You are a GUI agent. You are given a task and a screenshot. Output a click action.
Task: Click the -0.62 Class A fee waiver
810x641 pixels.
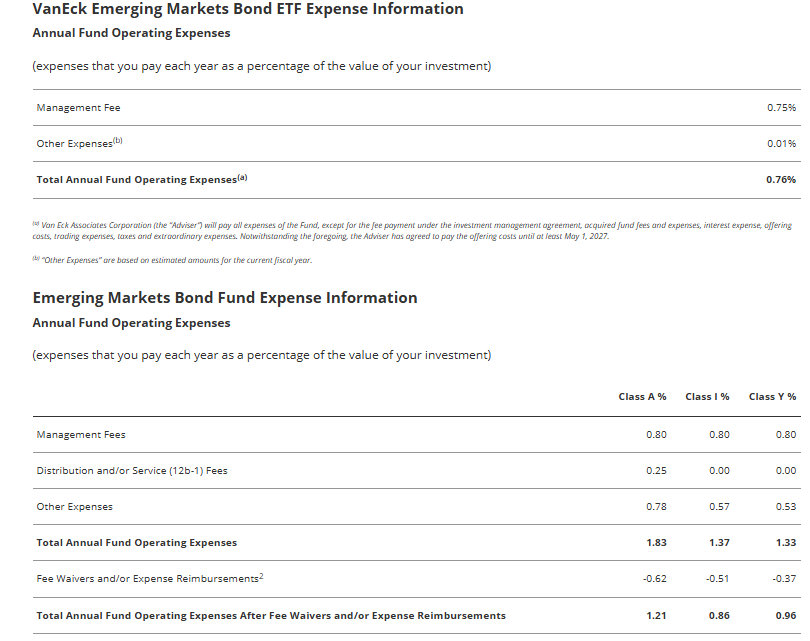[655, 579]
